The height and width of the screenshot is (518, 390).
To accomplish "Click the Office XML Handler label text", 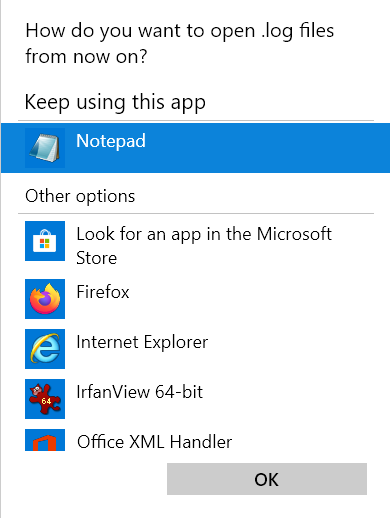I will [x=154, y=442].
